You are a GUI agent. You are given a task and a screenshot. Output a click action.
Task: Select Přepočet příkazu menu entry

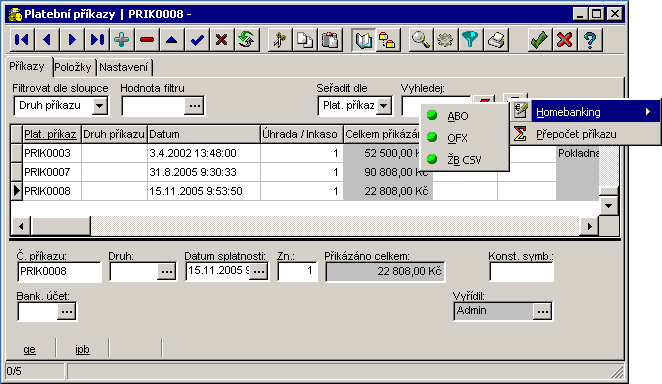pos(586,134)
